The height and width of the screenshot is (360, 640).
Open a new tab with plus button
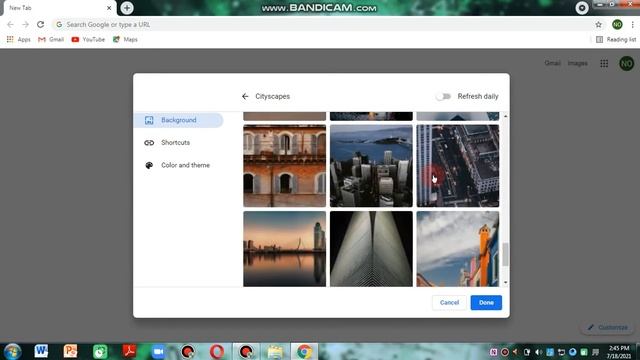pyautogui.click(x=127, y=8)
